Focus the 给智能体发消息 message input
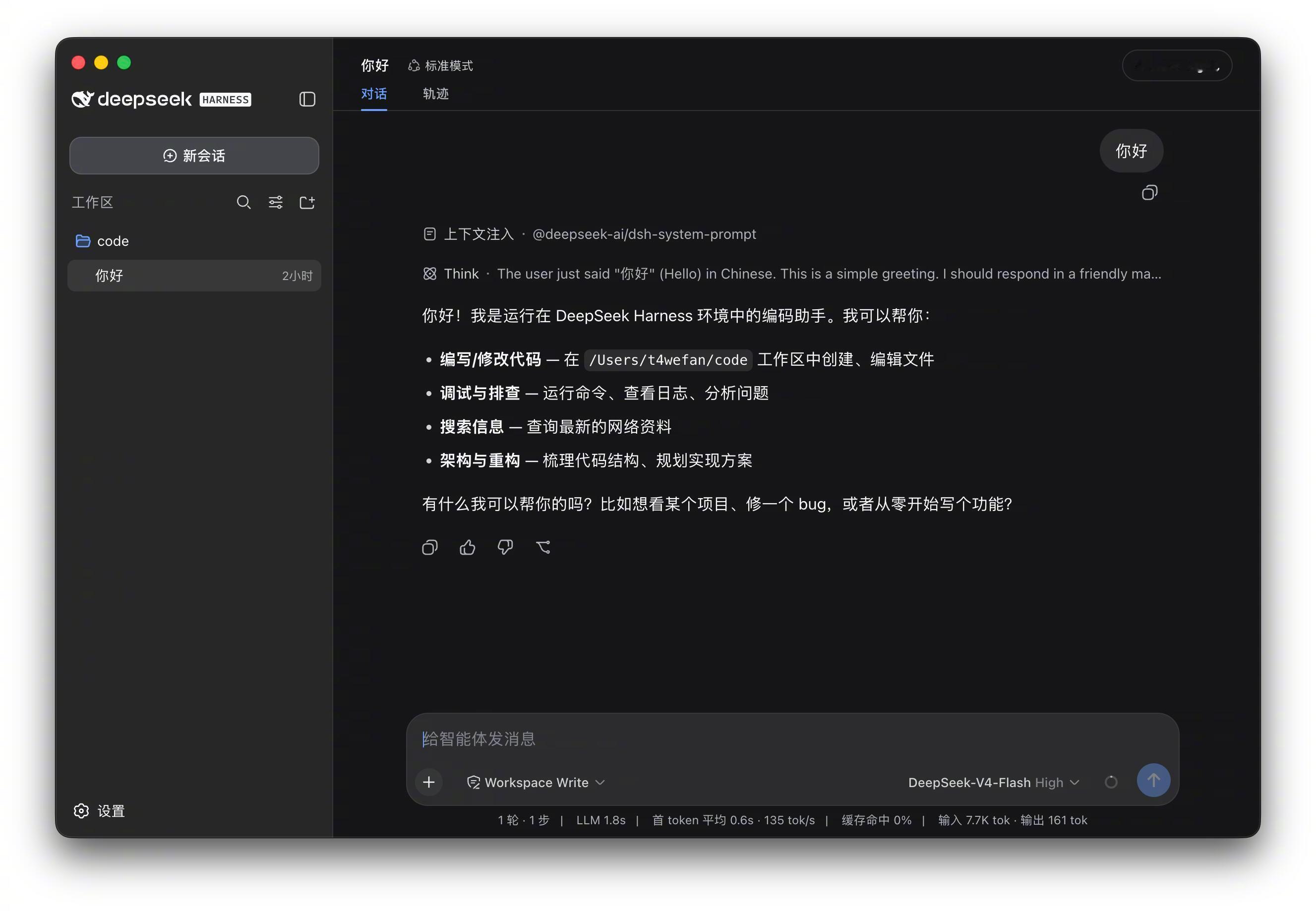 792,739
